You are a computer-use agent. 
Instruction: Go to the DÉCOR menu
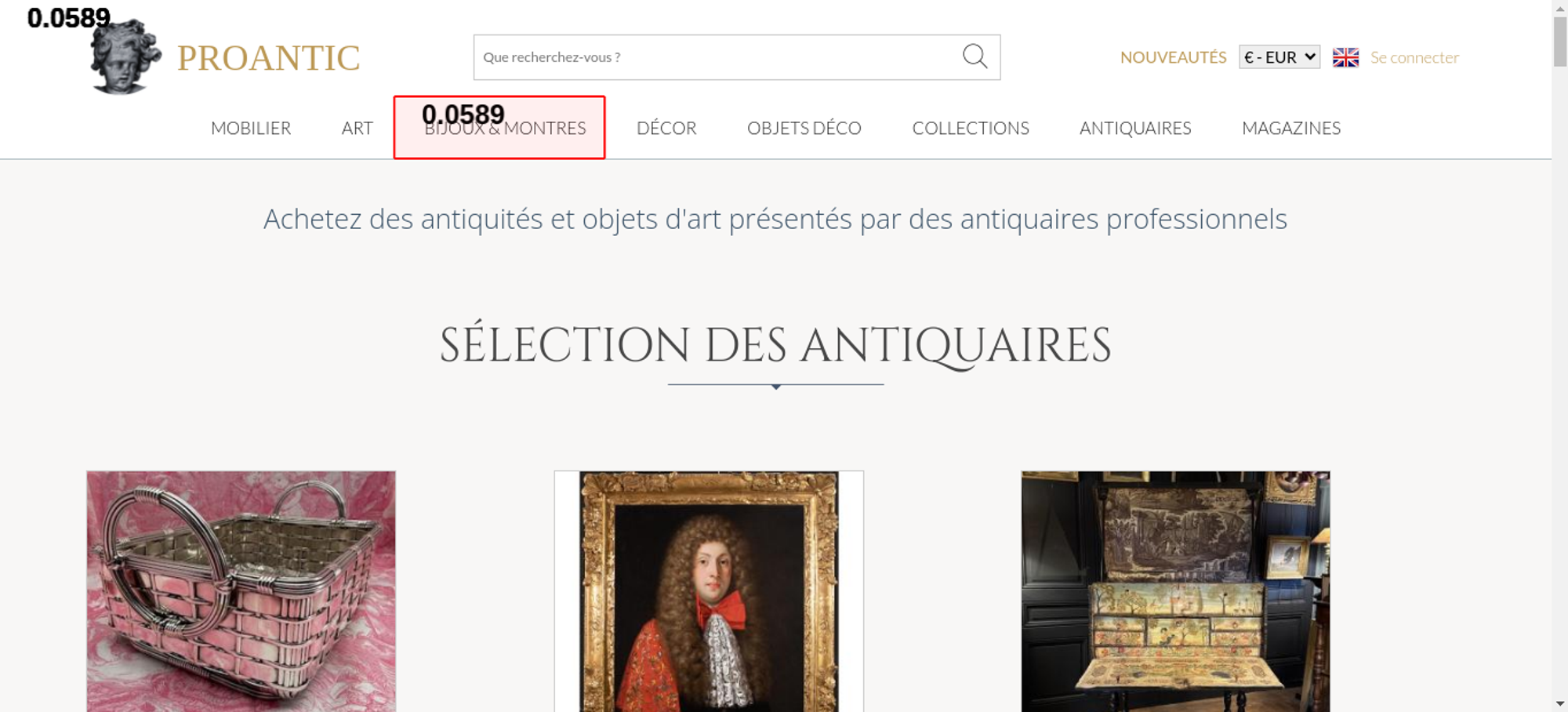(666, 128)
